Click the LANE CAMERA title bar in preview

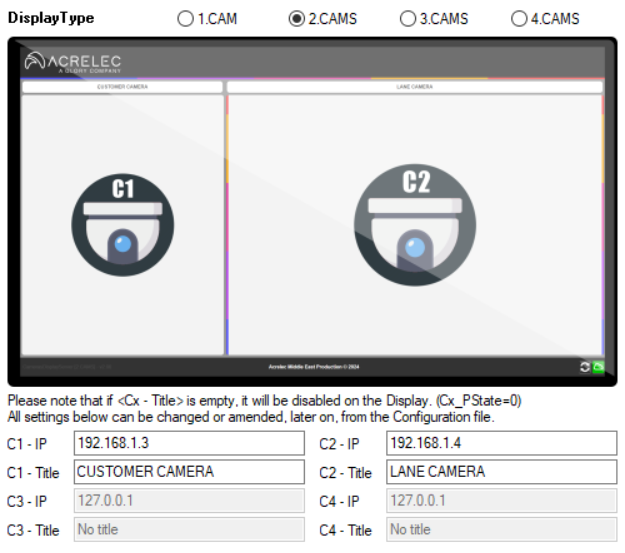point(414,87)
